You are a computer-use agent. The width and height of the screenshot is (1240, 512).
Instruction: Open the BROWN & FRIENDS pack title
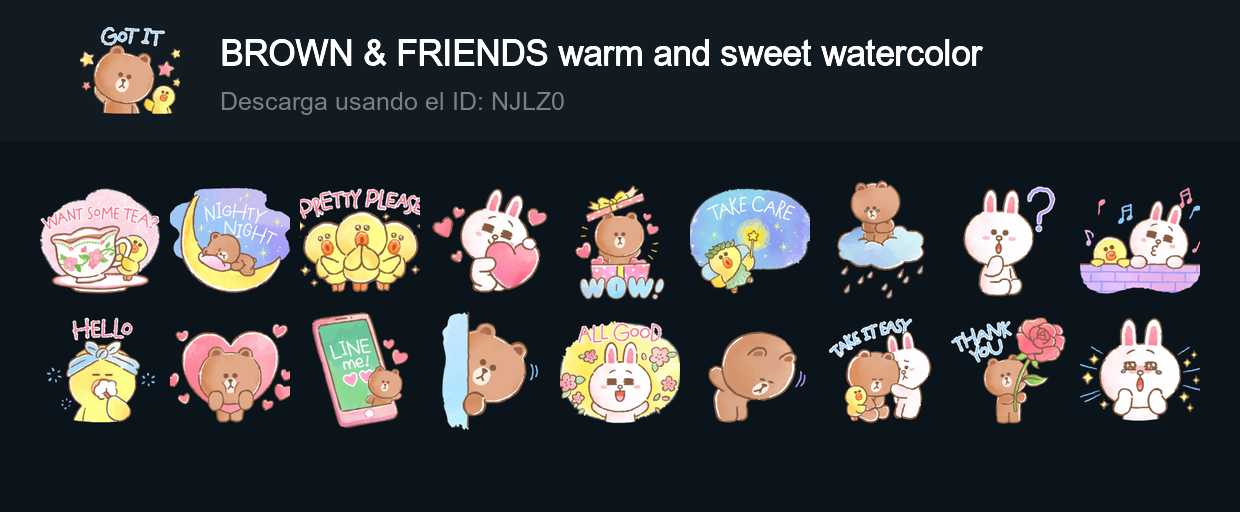601,53
